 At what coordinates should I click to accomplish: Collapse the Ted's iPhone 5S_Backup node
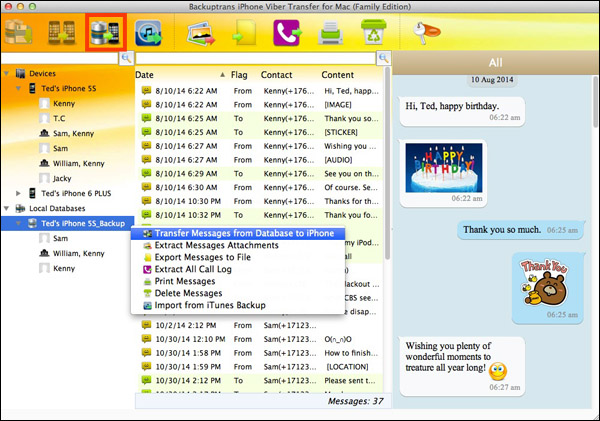(x=18, y=223)
